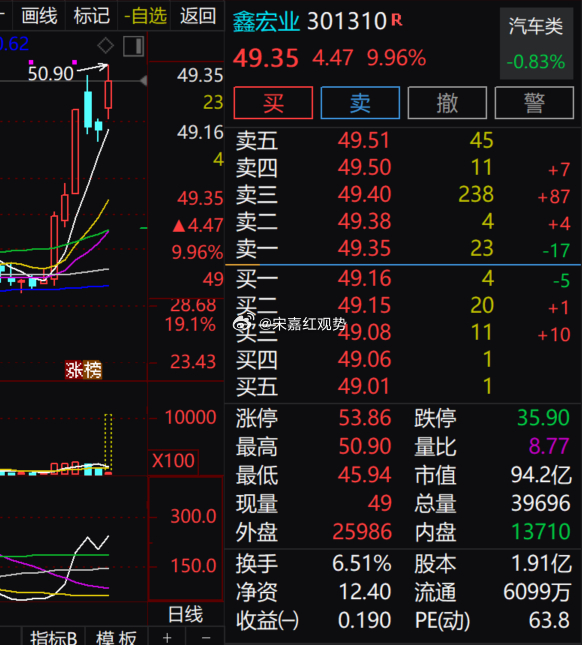
Task: Click the price-axis arrow marker at 49.35
Action: click(144, 81)
